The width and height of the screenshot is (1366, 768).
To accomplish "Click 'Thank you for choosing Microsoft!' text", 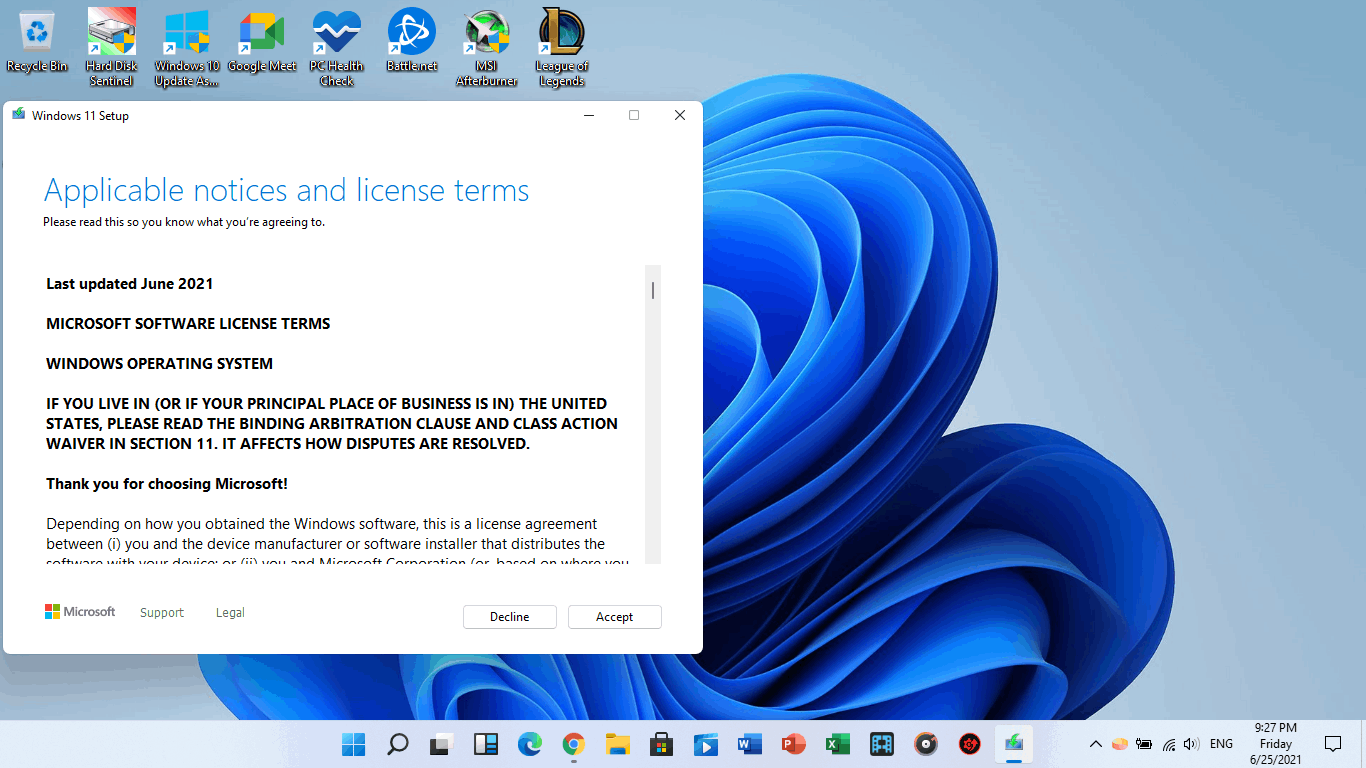I will click(167, 484).
